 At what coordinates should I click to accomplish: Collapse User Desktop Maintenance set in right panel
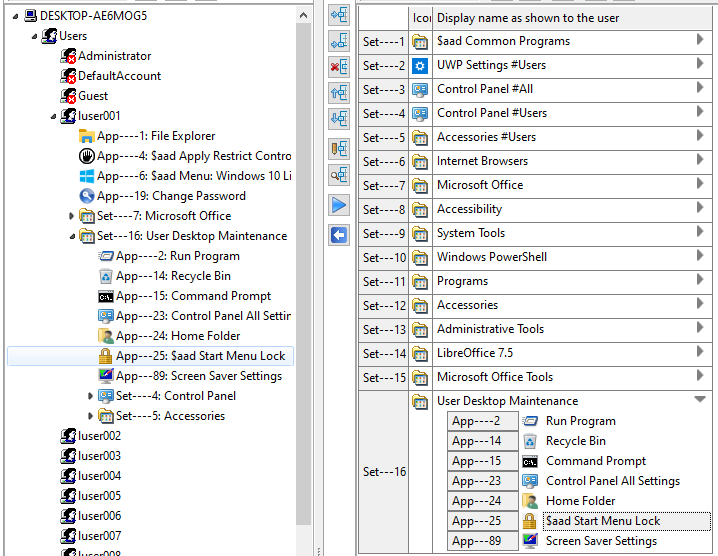tap(700, 400)
